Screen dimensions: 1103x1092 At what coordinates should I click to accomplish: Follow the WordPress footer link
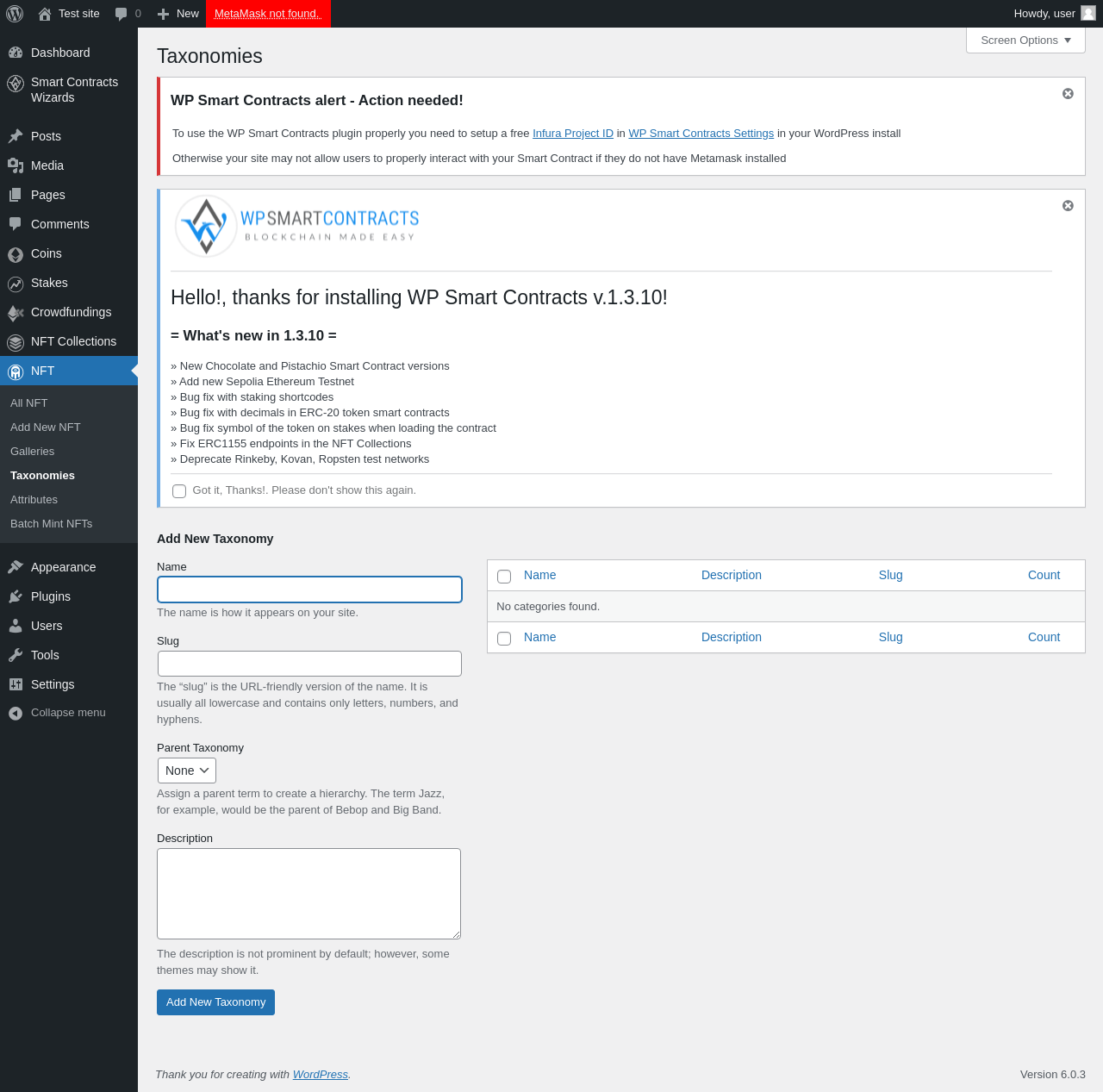(321, 1075)
